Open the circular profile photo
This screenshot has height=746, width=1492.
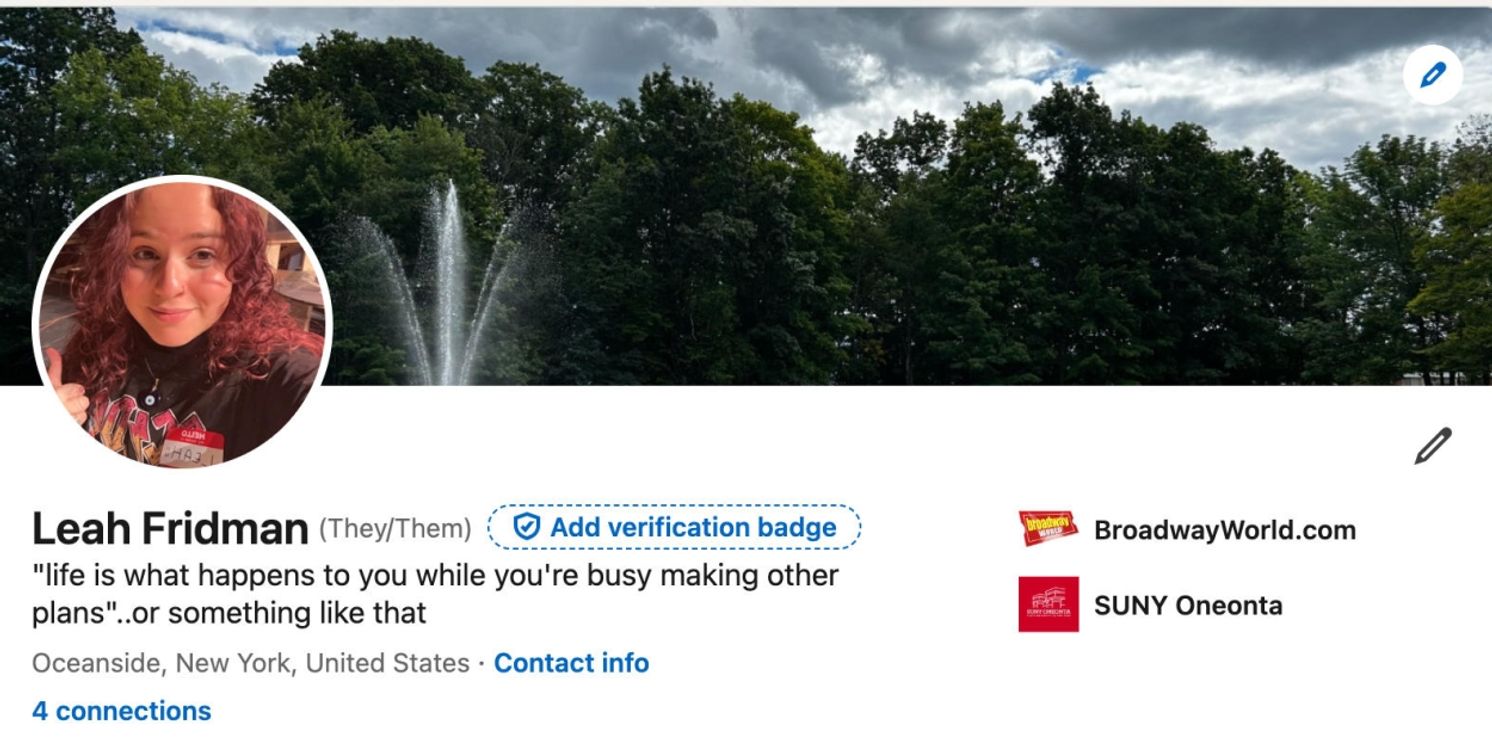[182, 322]
